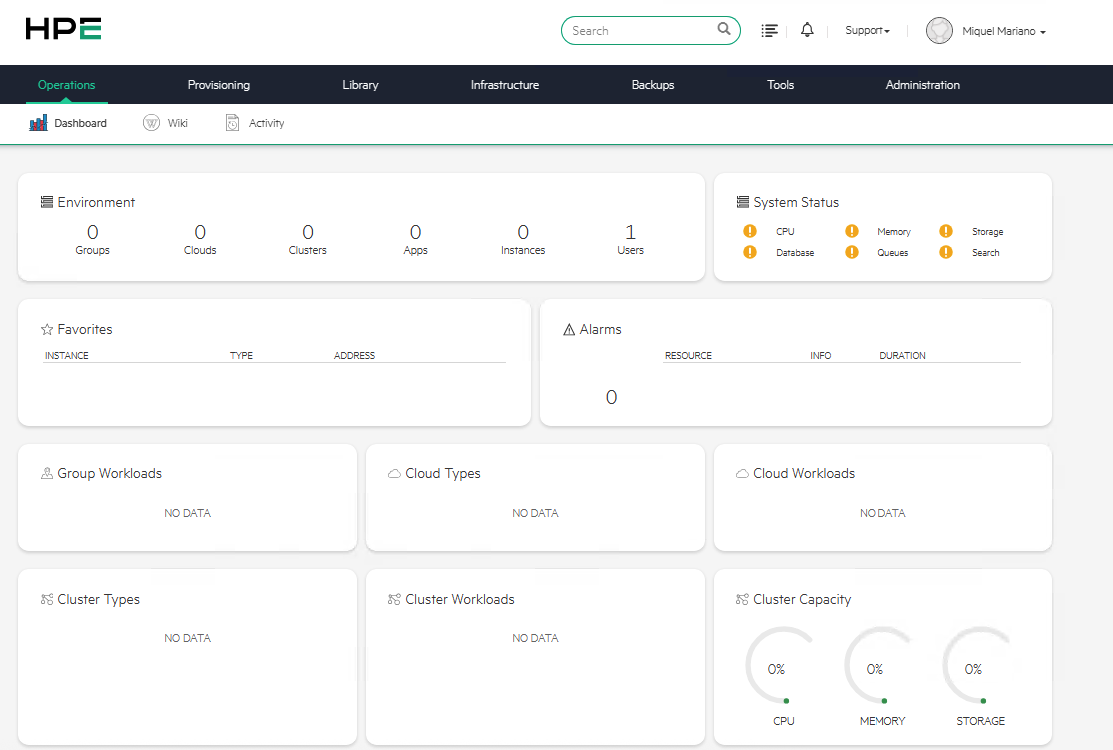Click the HPE logo to return home

pyautogui.click(x=62, y=29)
